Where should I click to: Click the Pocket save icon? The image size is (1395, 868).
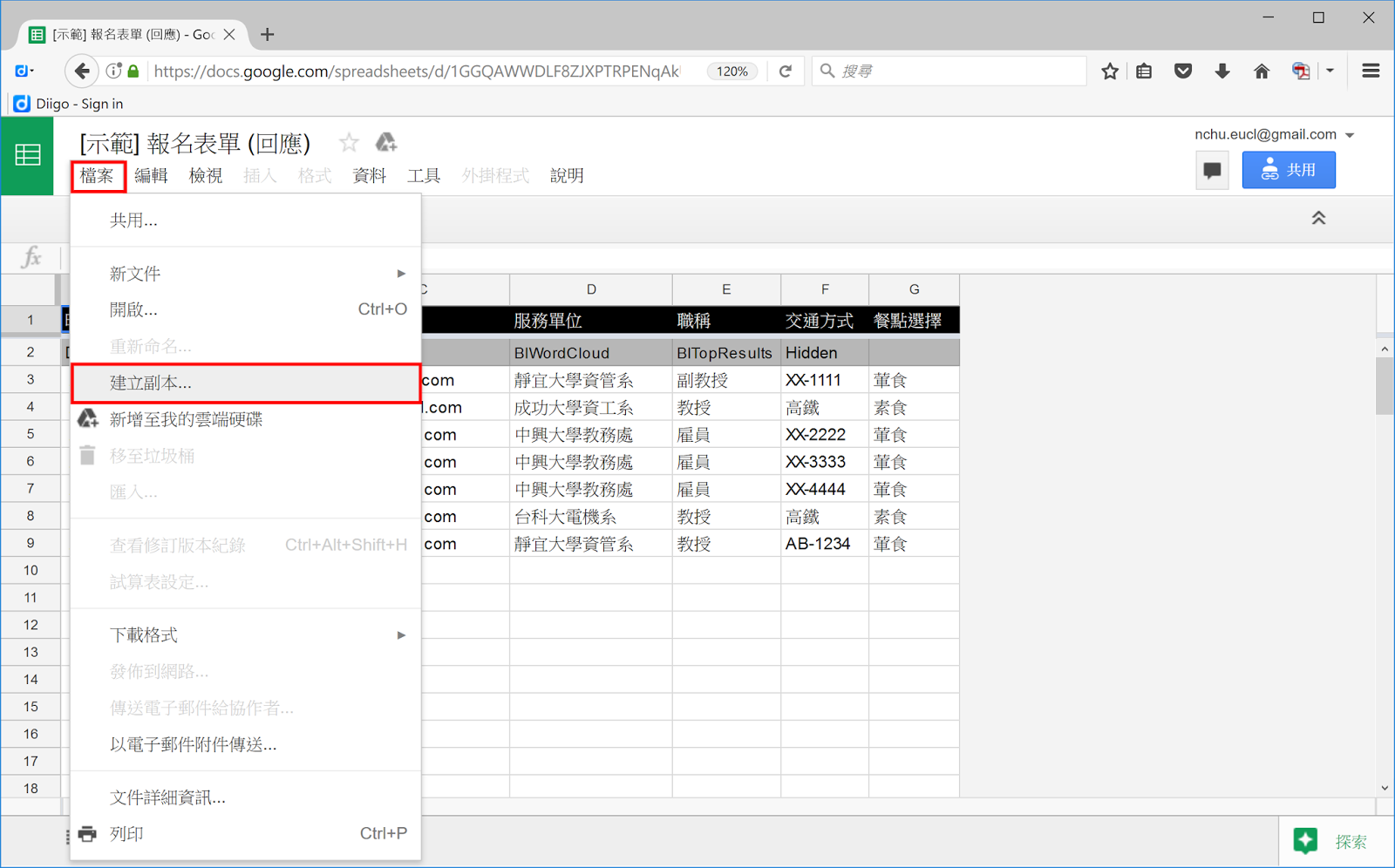pos(1183,71)
